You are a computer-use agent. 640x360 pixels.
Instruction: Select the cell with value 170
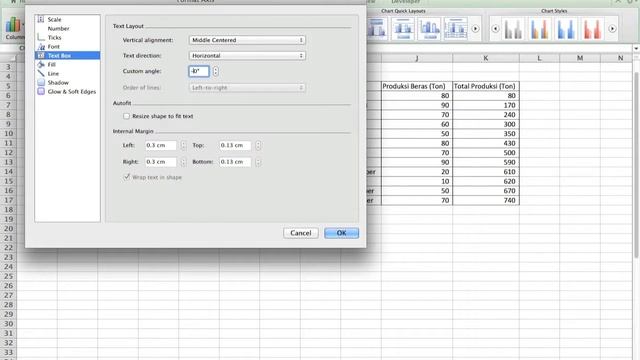click(486, 105)
